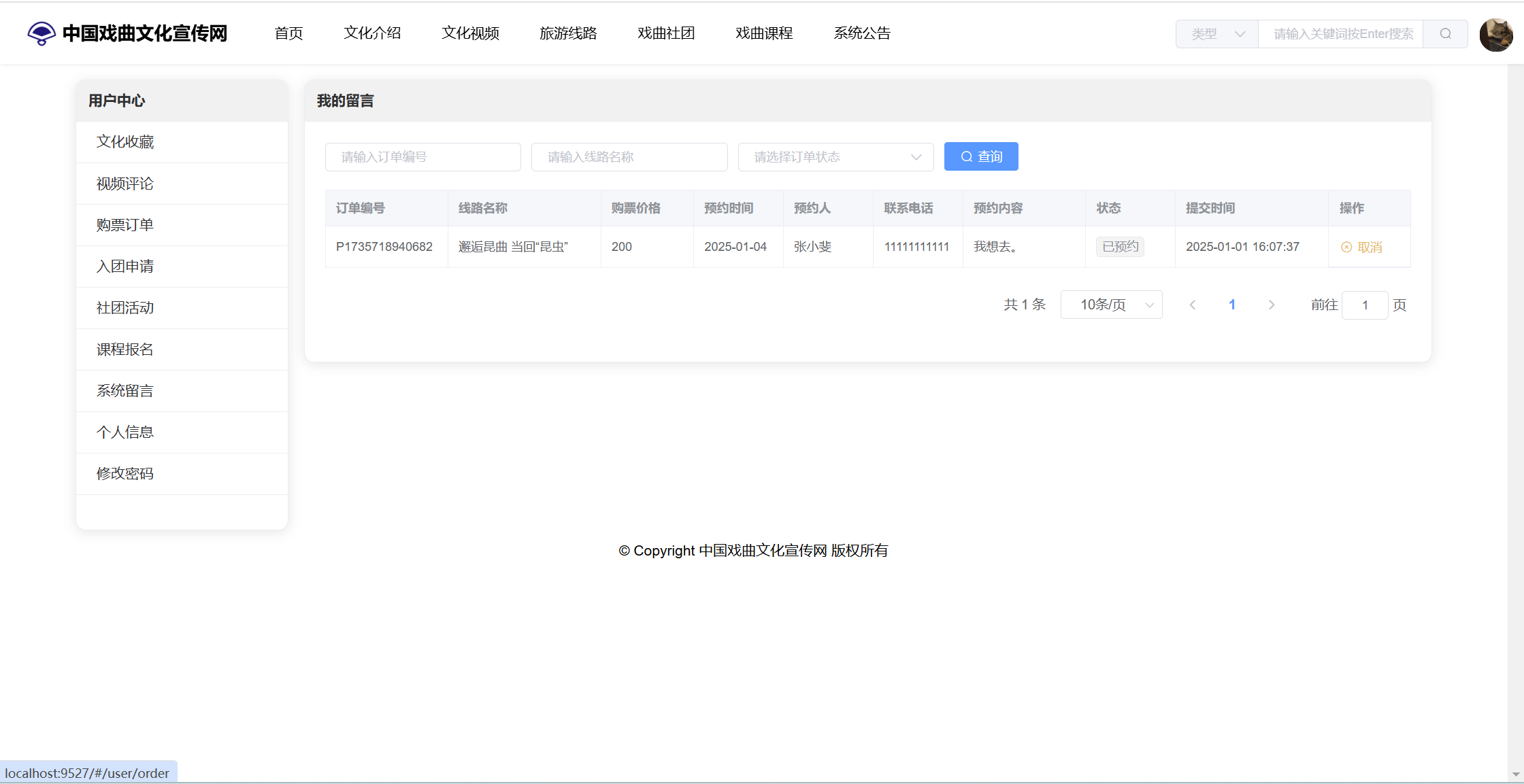
Task: Click the next page arrow in pagination
Action: [1271, 305]
